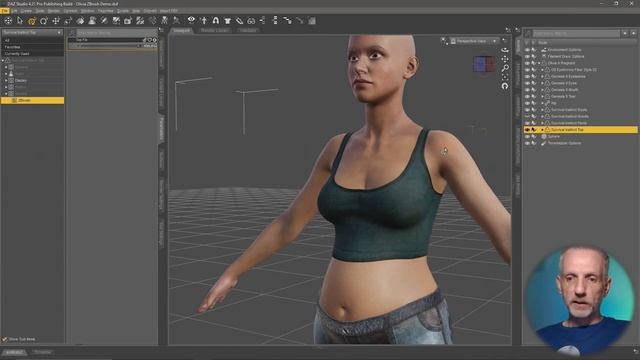Select the Rotate tool

point(44,20)
